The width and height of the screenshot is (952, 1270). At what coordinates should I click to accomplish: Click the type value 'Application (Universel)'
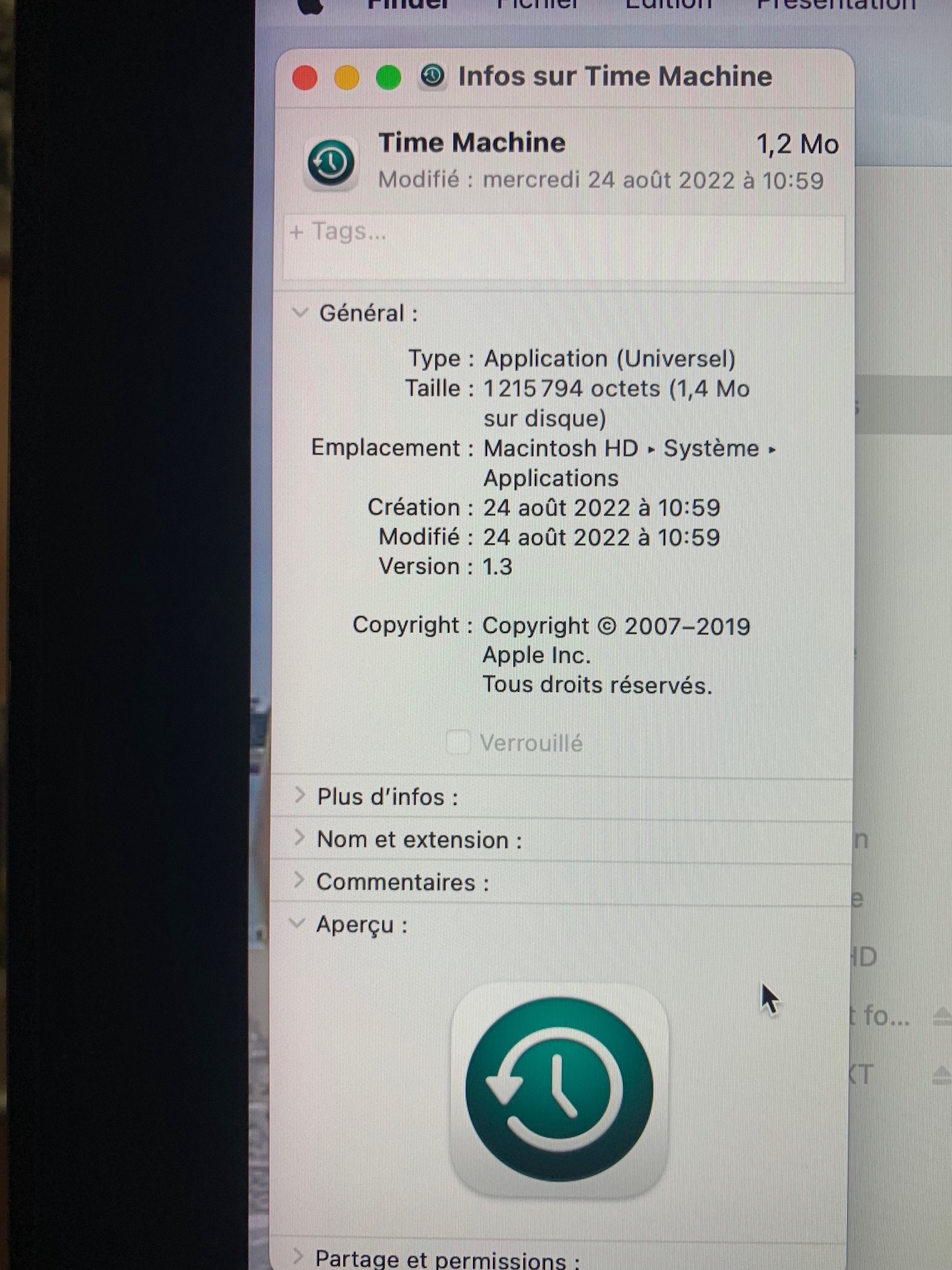[609, 359]
